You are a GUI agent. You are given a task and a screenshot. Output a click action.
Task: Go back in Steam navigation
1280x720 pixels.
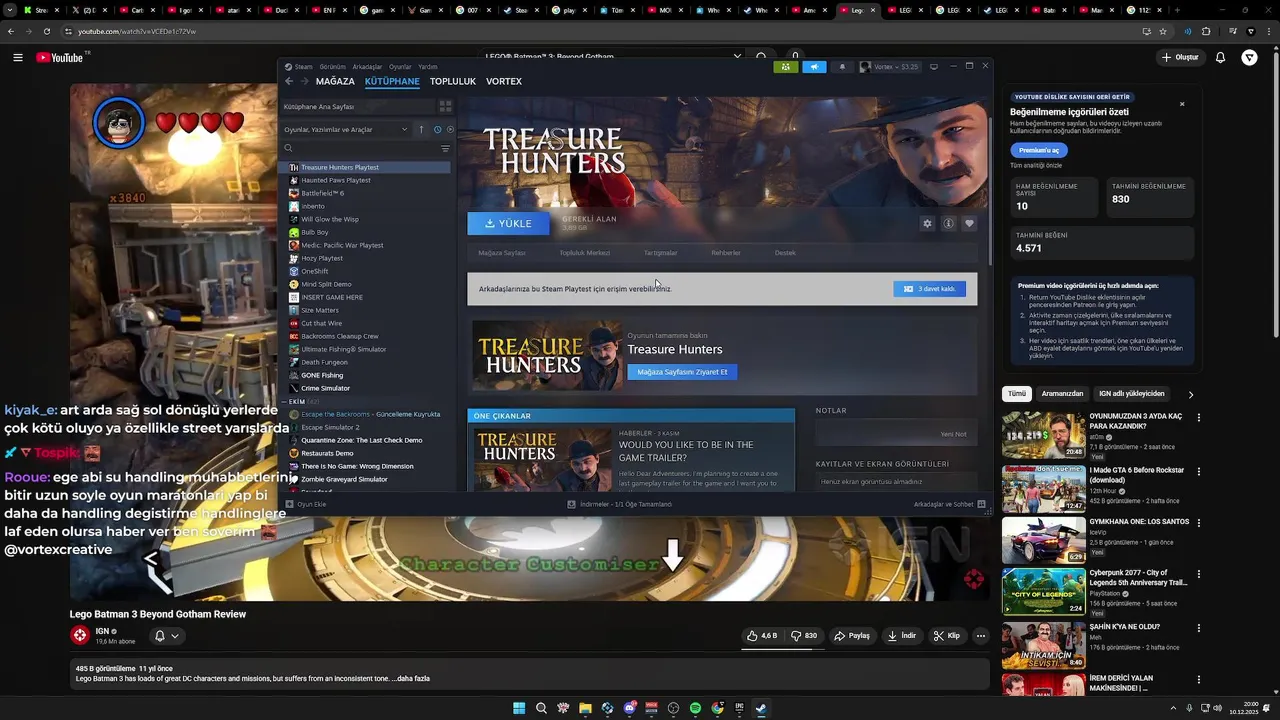(289, 81)
